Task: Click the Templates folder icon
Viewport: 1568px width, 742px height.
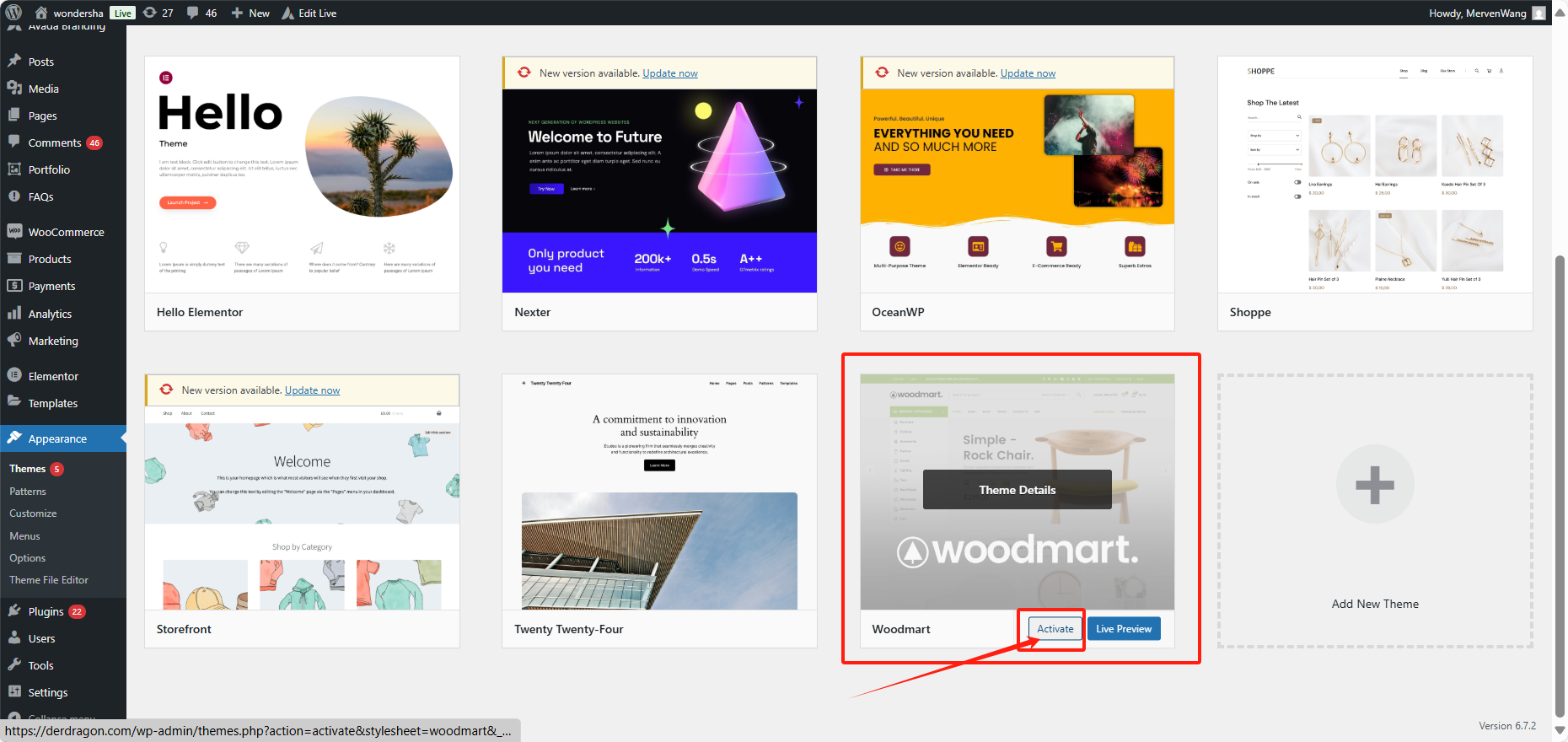Action: (14, 402)
